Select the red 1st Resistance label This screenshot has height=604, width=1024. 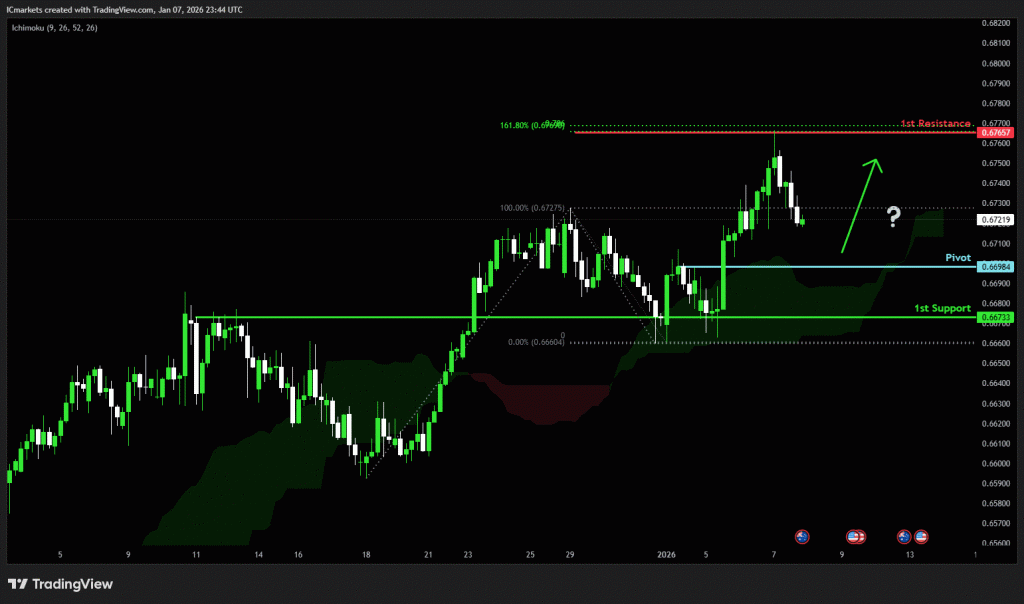936,123
